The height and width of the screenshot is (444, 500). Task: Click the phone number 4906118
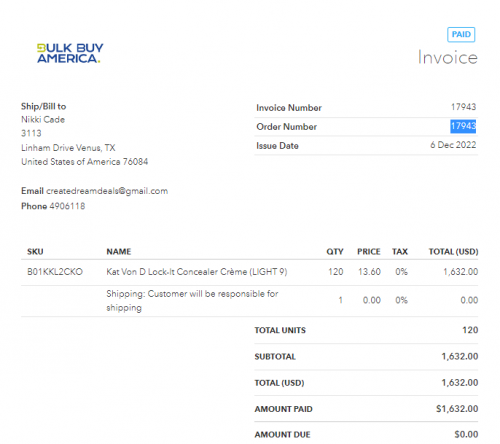(67, 206)
